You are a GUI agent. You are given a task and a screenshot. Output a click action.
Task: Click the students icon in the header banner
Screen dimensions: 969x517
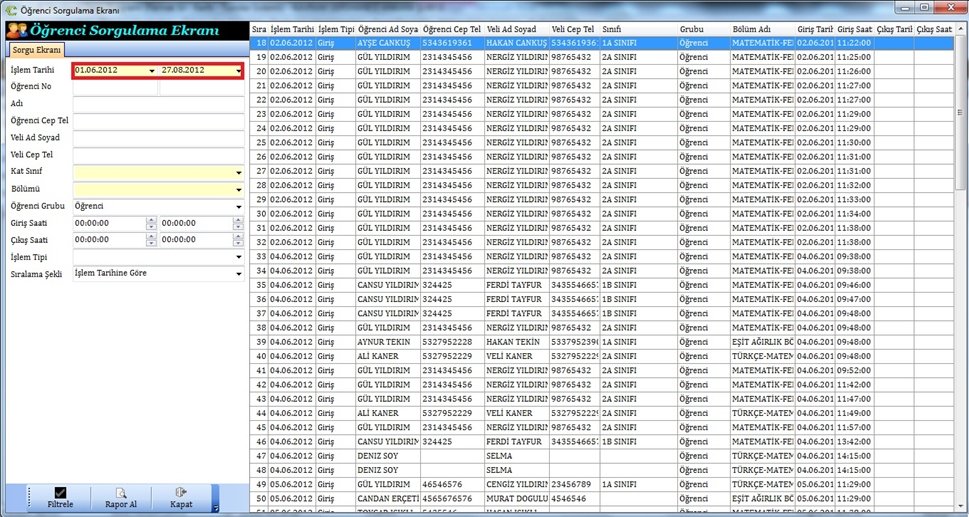17,31
